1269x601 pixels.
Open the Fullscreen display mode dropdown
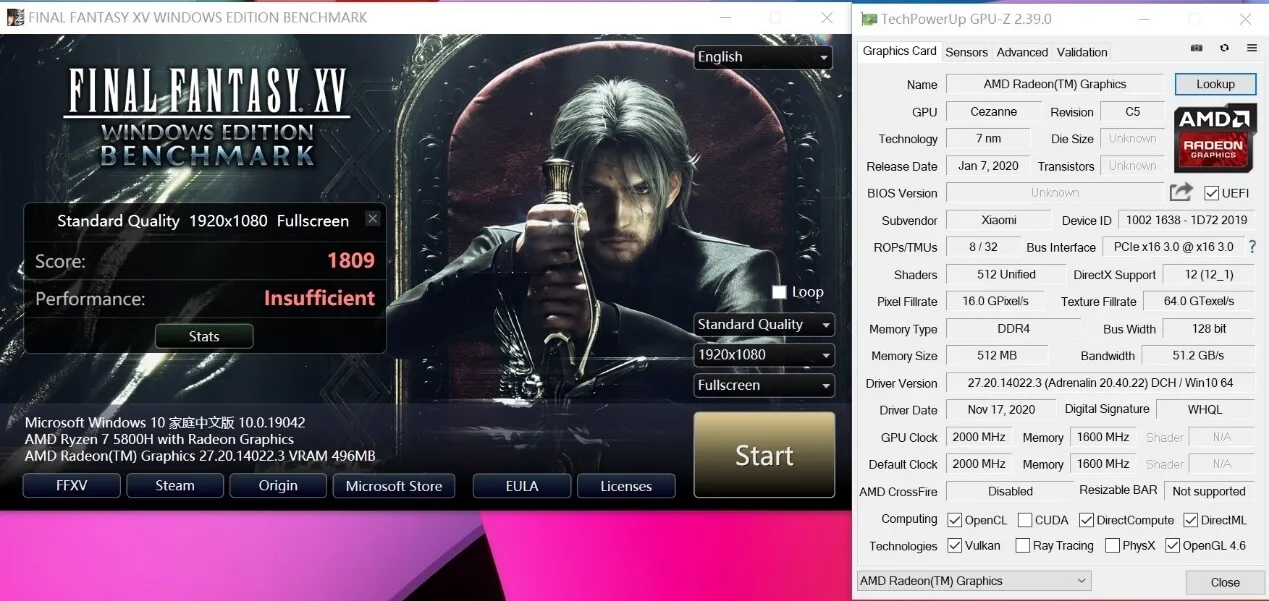click(764, 385)
